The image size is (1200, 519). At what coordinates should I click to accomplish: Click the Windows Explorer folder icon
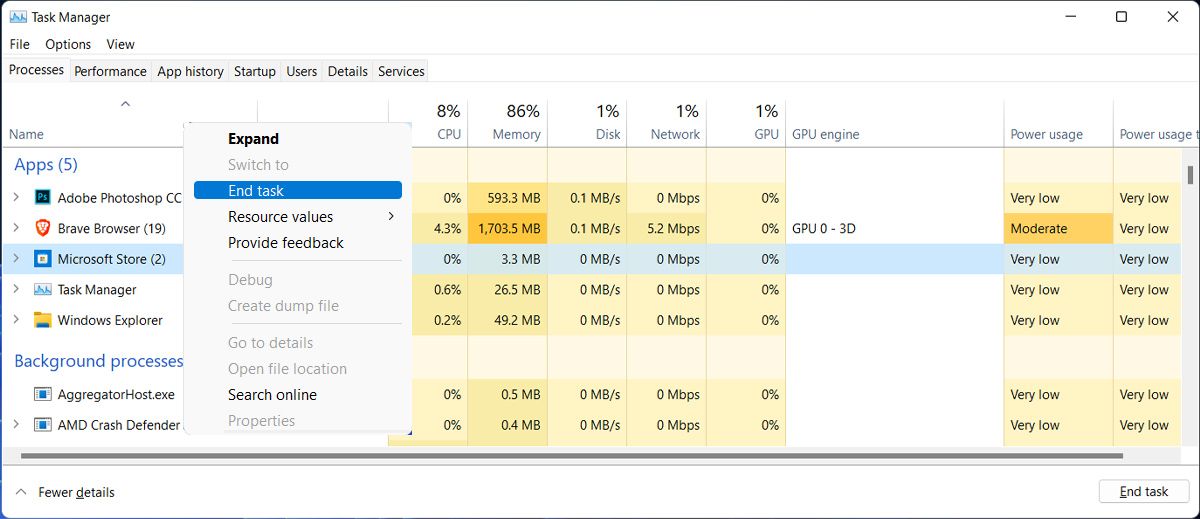(x=42, y=320)
